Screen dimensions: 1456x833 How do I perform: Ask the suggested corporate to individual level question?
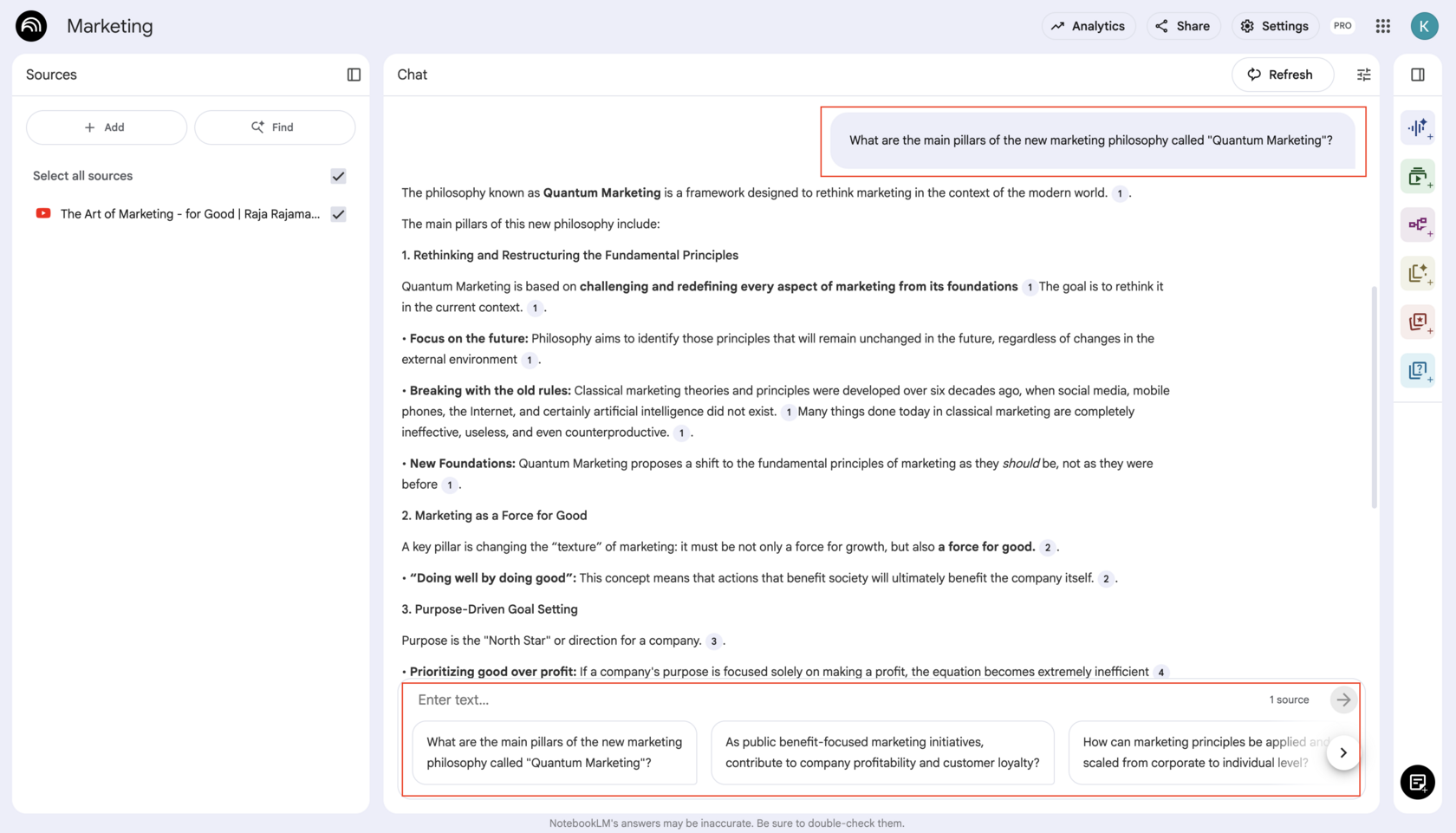pos(1205,752)
